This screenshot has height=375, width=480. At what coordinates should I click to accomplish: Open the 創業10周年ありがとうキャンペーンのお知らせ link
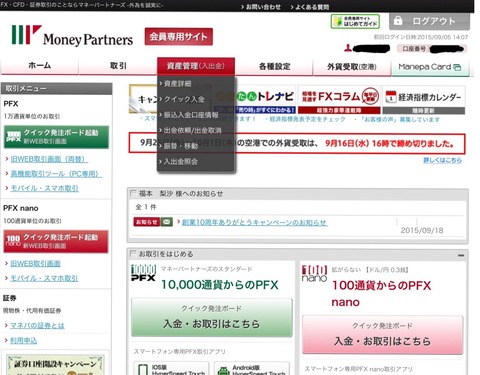click(x=255, y=222)
